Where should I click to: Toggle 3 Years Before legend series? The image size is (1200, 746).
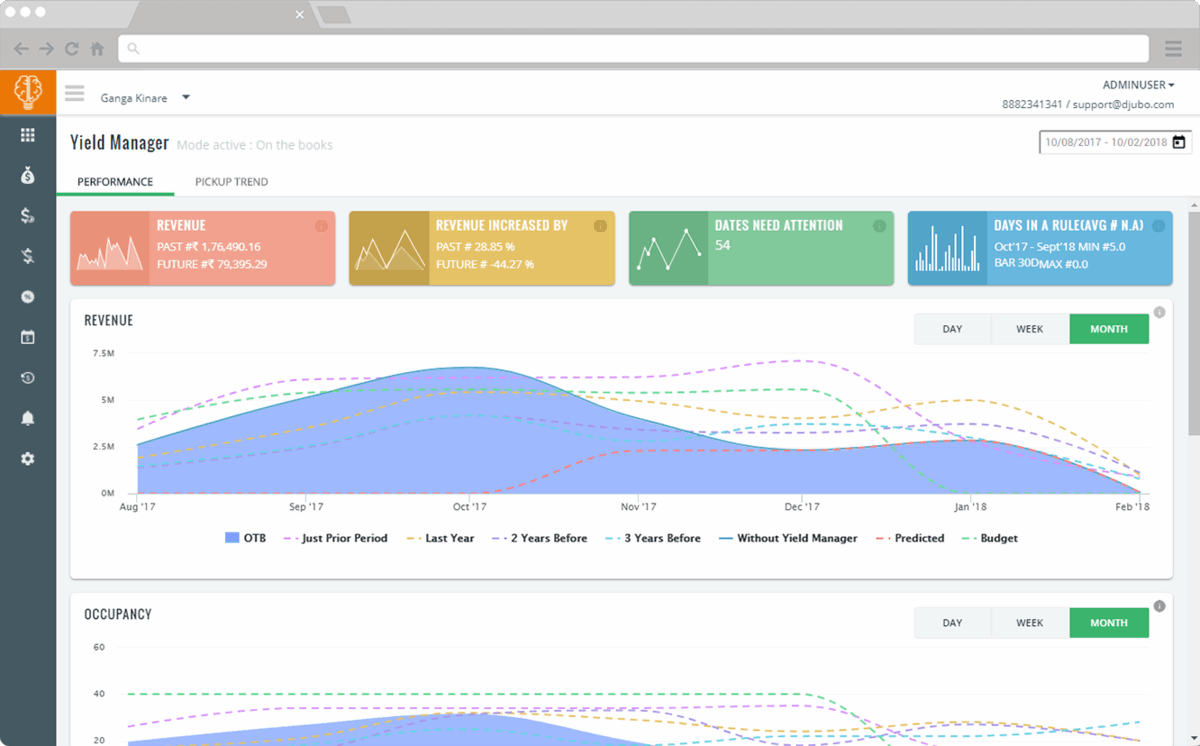[x=653, y=538]
